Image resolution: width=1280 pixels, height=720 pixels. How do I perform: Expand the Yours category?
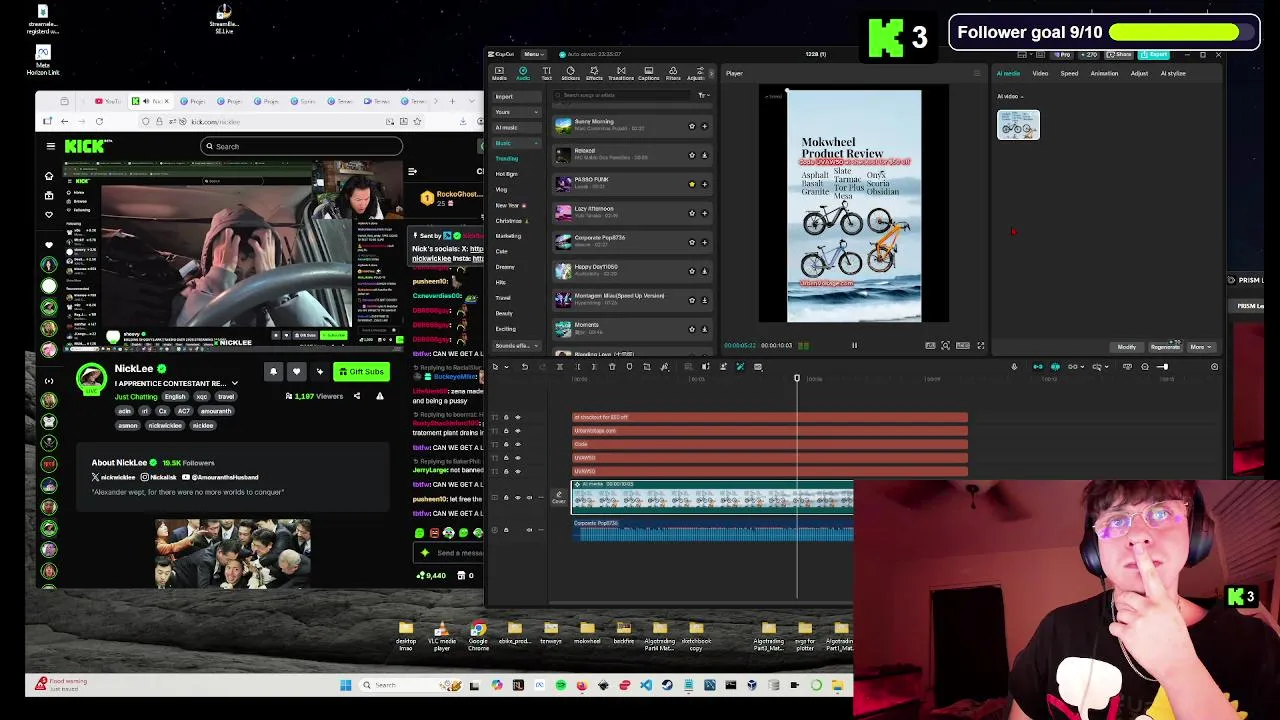point(517,112)
